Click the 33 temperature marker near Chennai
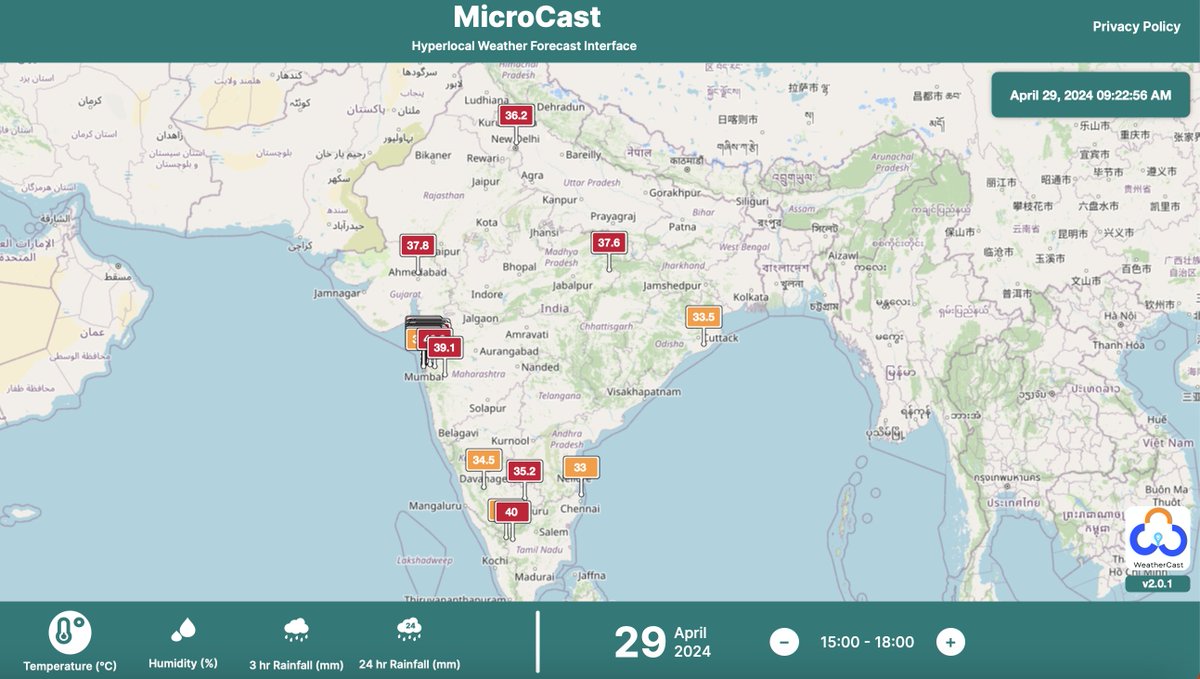Image resolution: width=1200 pixels, height=679 pixels. pyautogui.click(x=581, y=467)
